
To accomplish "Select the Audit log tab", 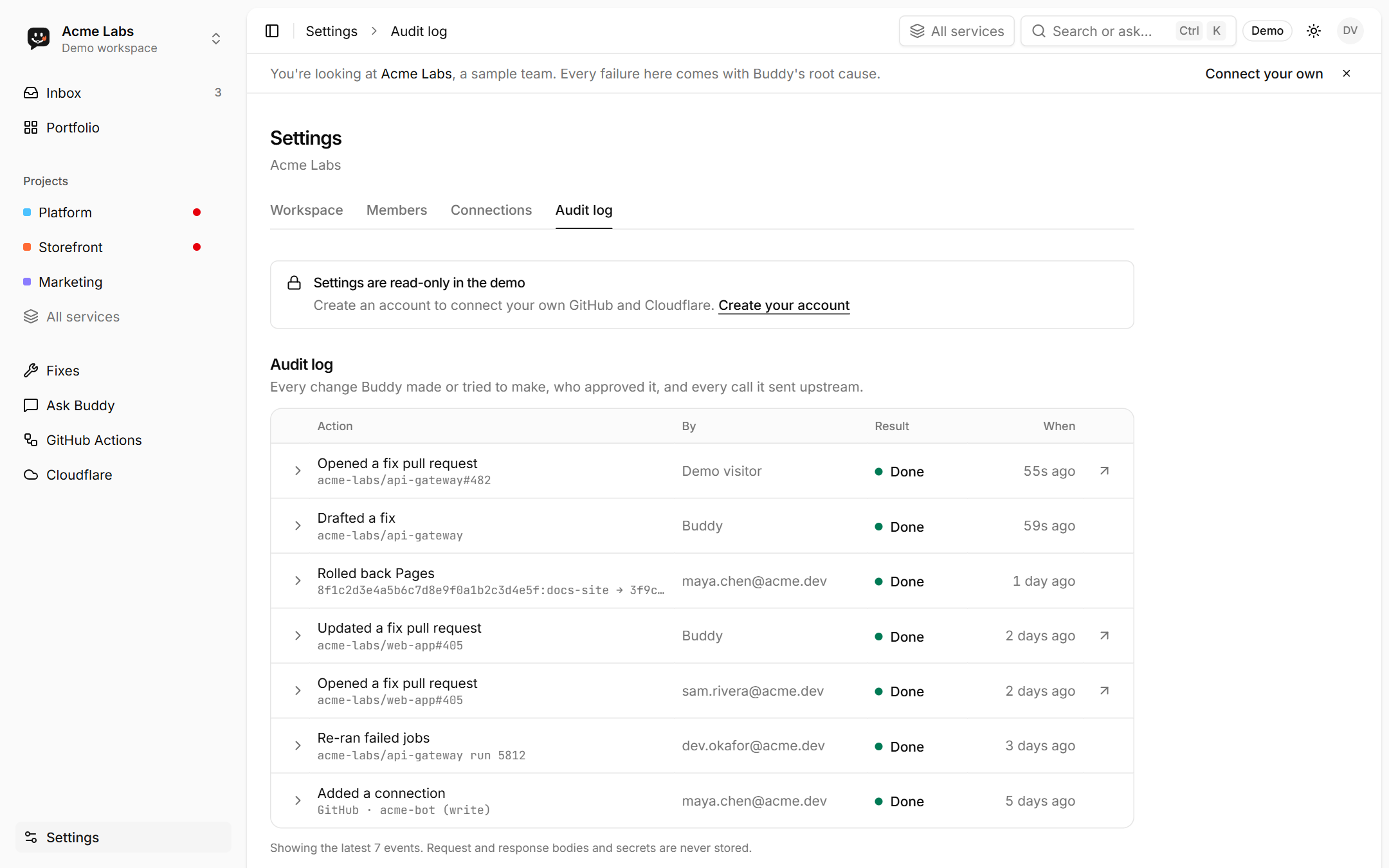I will (x=583, y=210).
